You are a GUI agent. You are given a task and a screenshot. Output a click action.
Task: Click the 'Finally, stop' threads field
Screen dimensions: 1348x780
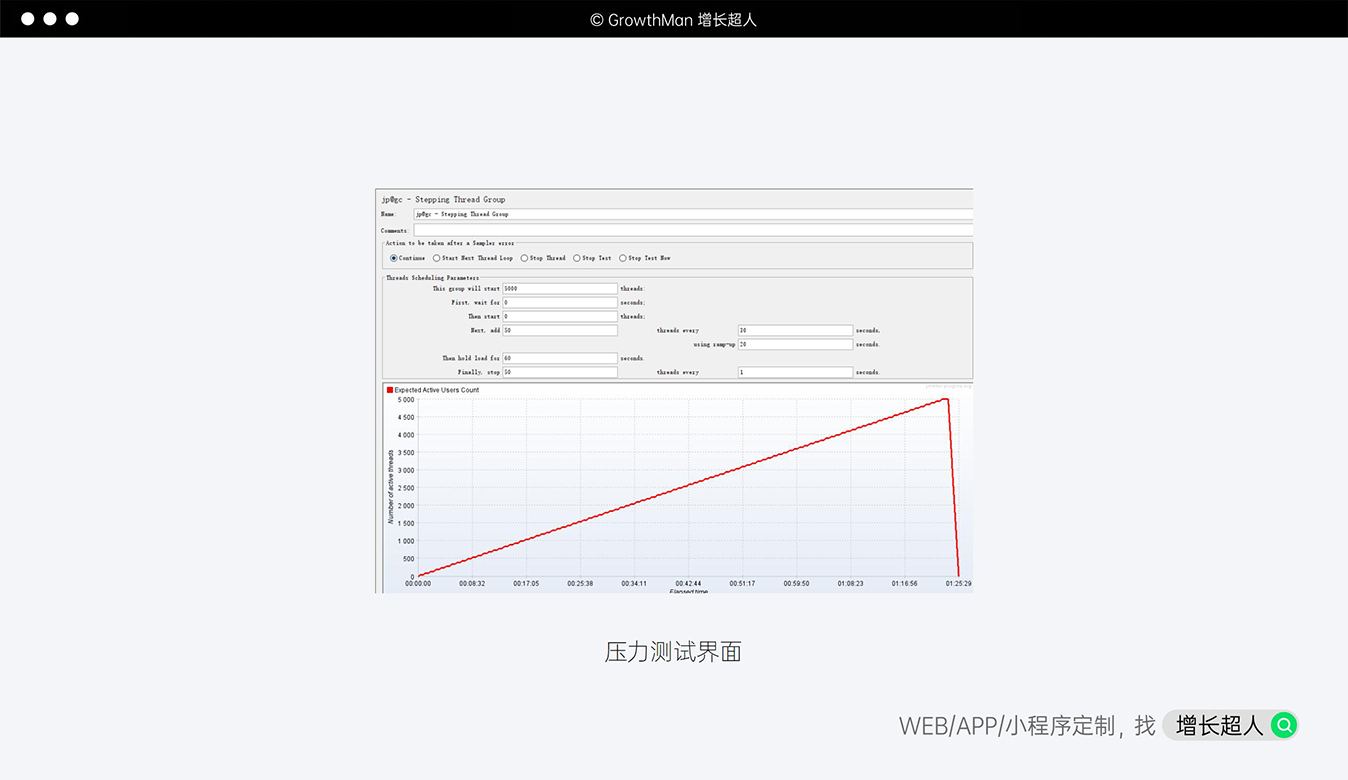pos(560,372)
